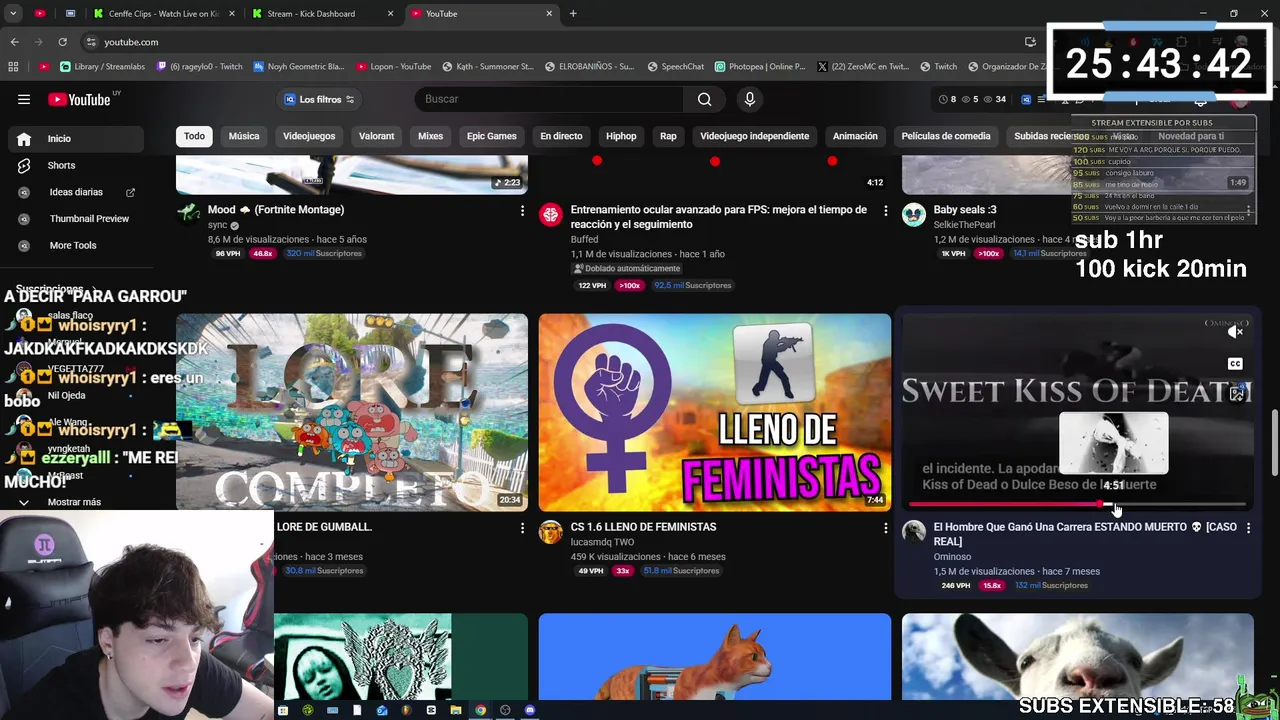Toggle CC subtitles on the preview video
The height and width of the screenshot is (720, 1280).
pos(1236,364)
